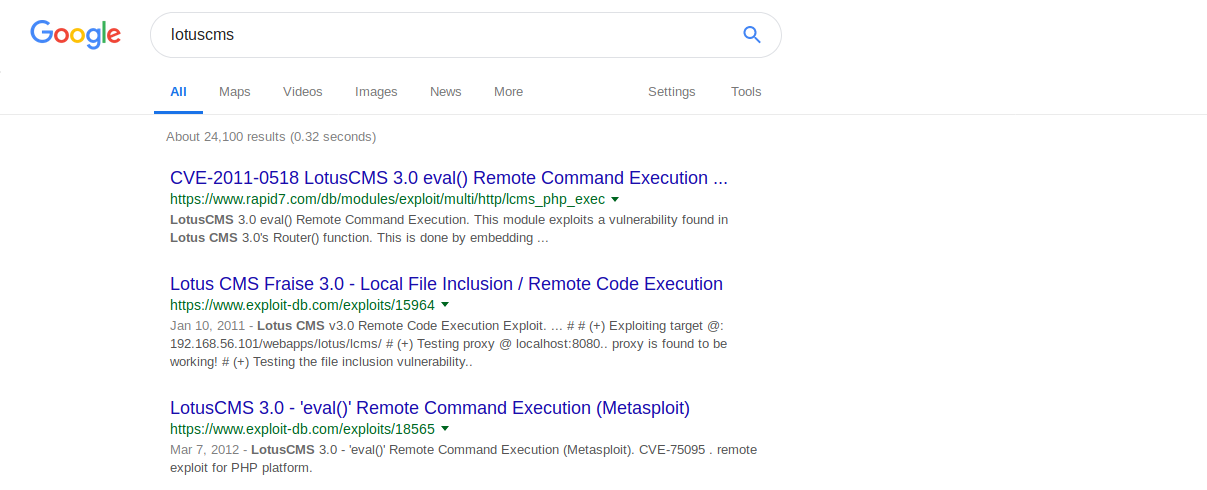Expand the arrow beside exploit-db.com/exploits/15964
This screenshot has width=1207, height=490.
tap(445, 305)
